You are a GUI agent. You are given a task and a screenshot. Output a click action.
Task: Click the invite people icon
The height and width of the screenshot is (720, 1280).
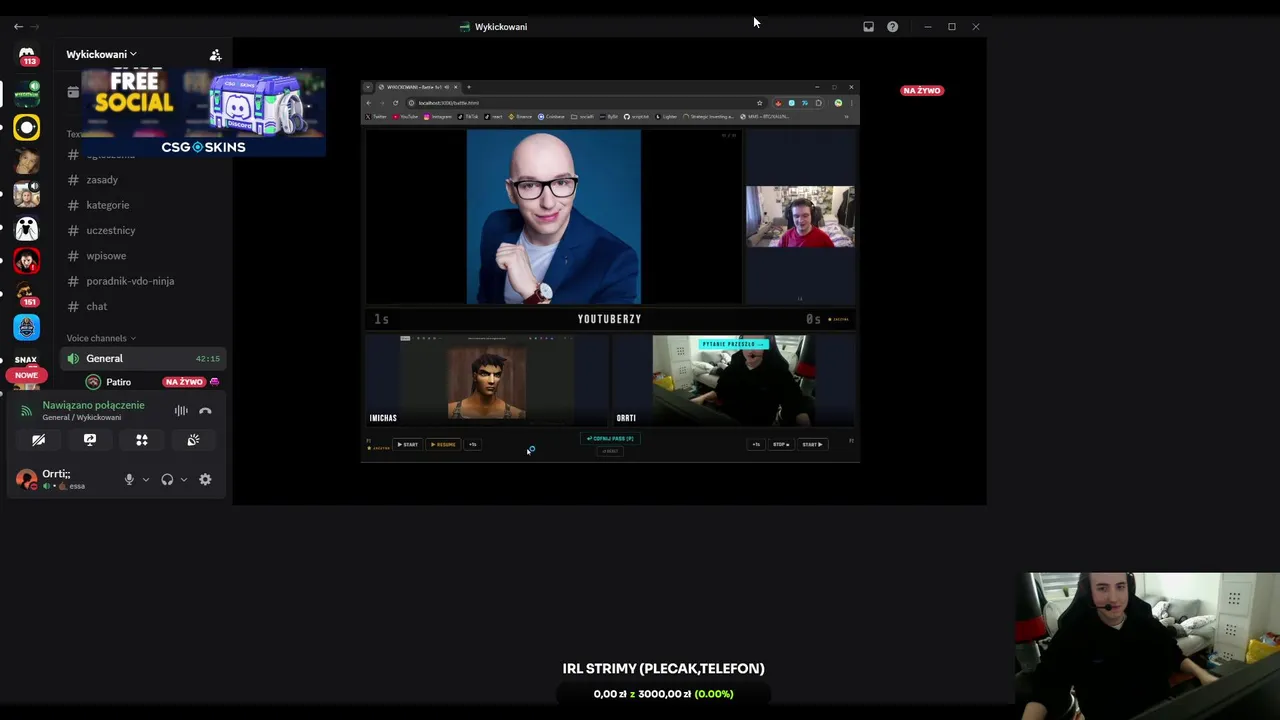click(x=215, y=55)
